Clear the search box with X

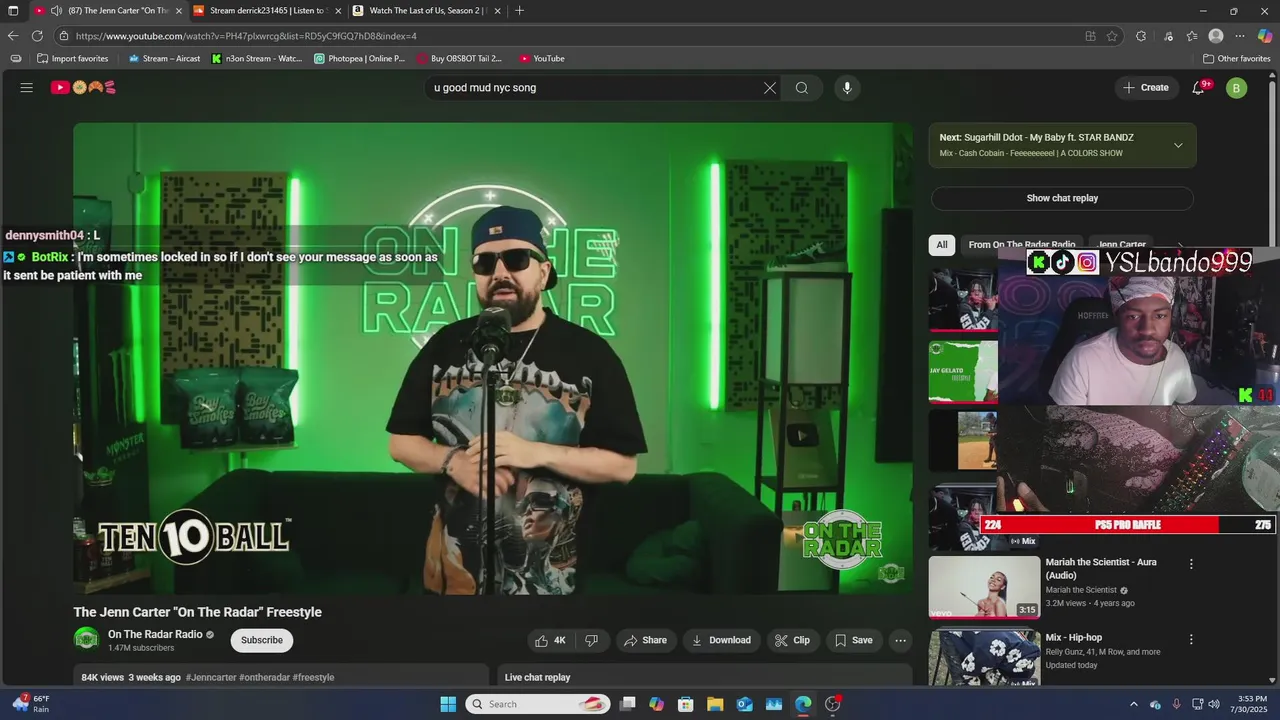(770, 88)
